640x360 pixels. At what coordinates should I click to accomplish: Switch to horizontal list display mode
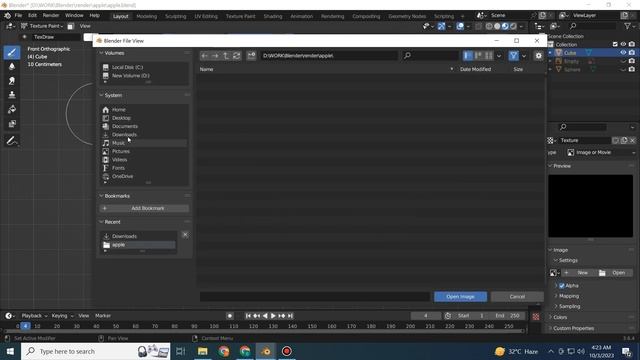(478, 56)
